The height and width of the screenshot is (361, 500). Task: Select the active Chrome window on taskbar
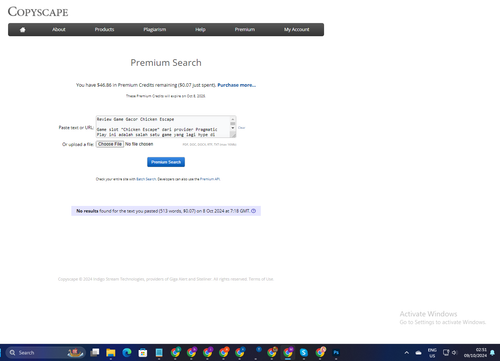tap(288, 352)
